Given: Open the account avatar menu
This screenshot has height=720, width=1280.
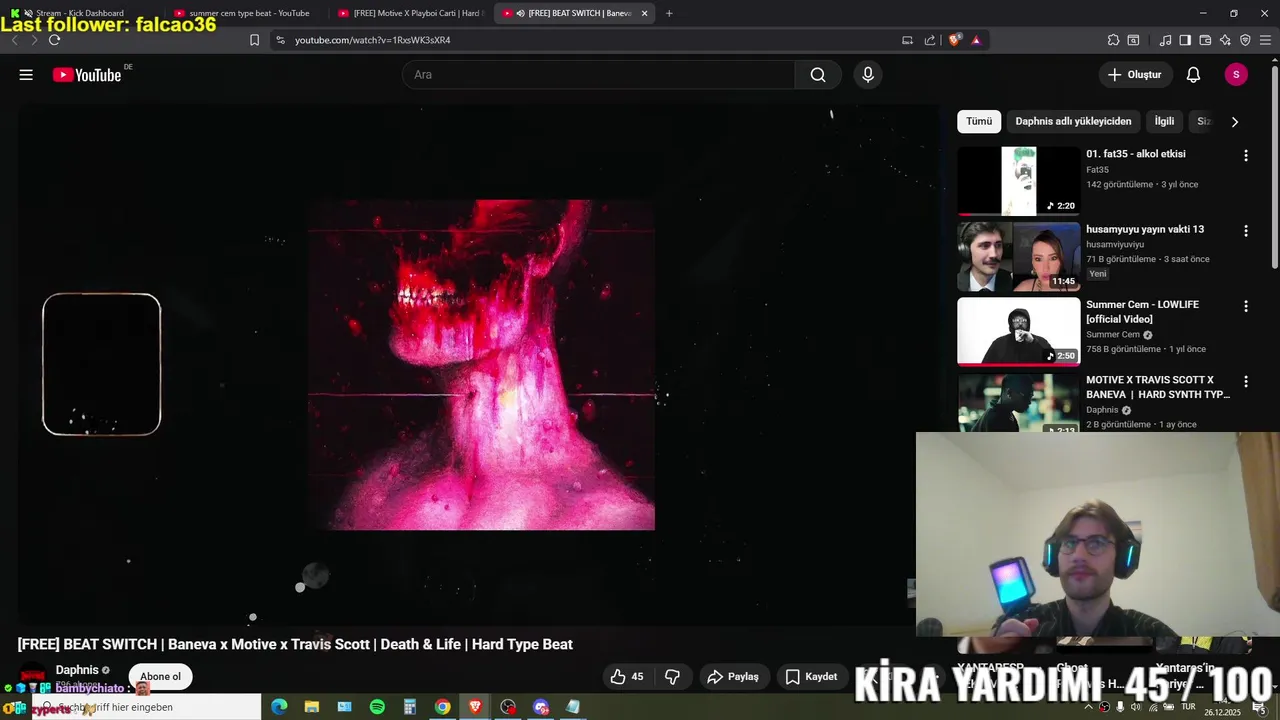Looking at the screenshot, I should (x=1236, y=75).
